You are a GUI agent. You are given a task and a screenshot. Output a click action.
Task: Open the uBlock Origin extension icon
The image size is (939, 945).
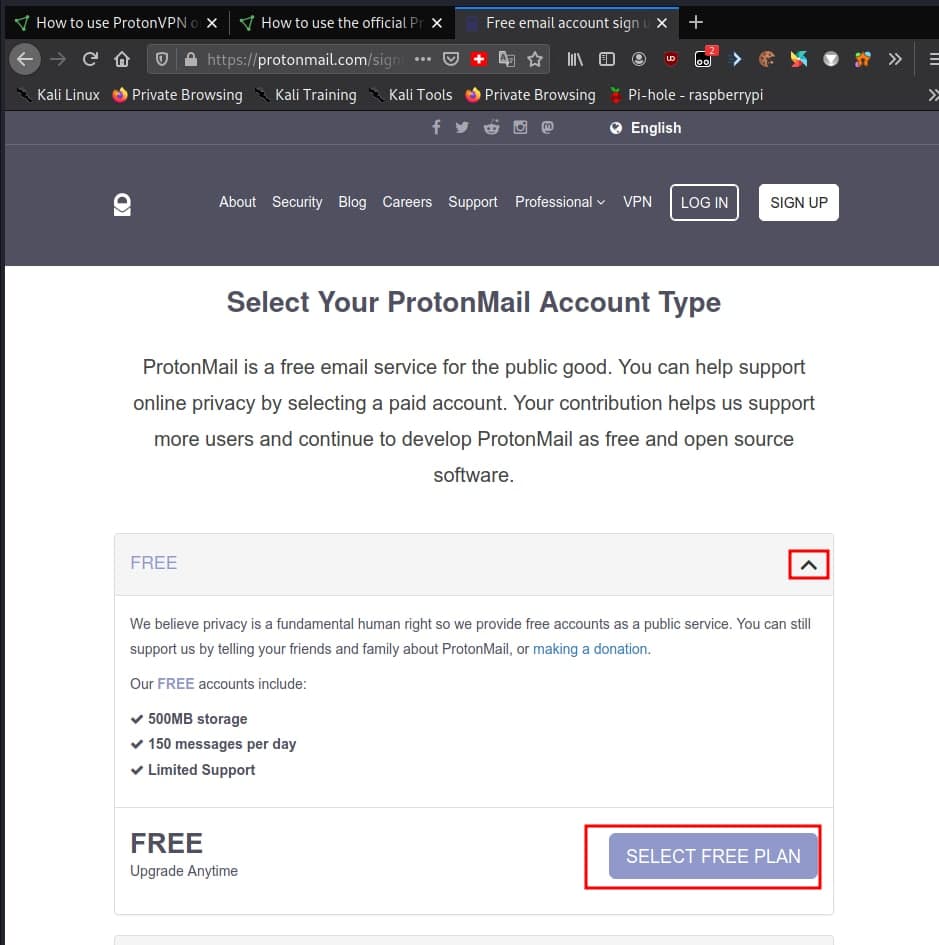pos(670,59)
